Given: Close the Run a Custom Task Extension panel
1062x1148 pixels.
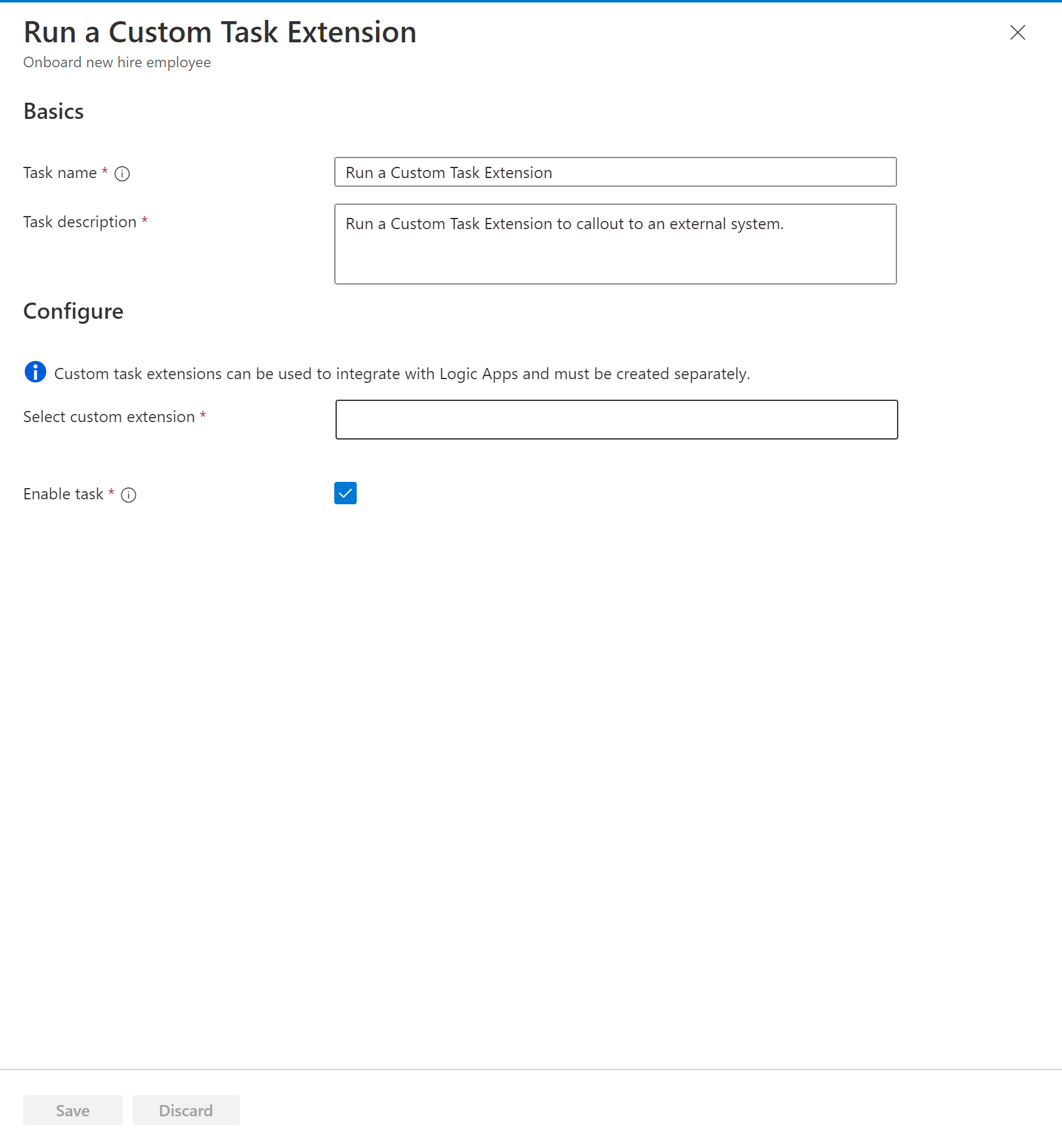Looking at the screenshot, I should coord(1017,33).
